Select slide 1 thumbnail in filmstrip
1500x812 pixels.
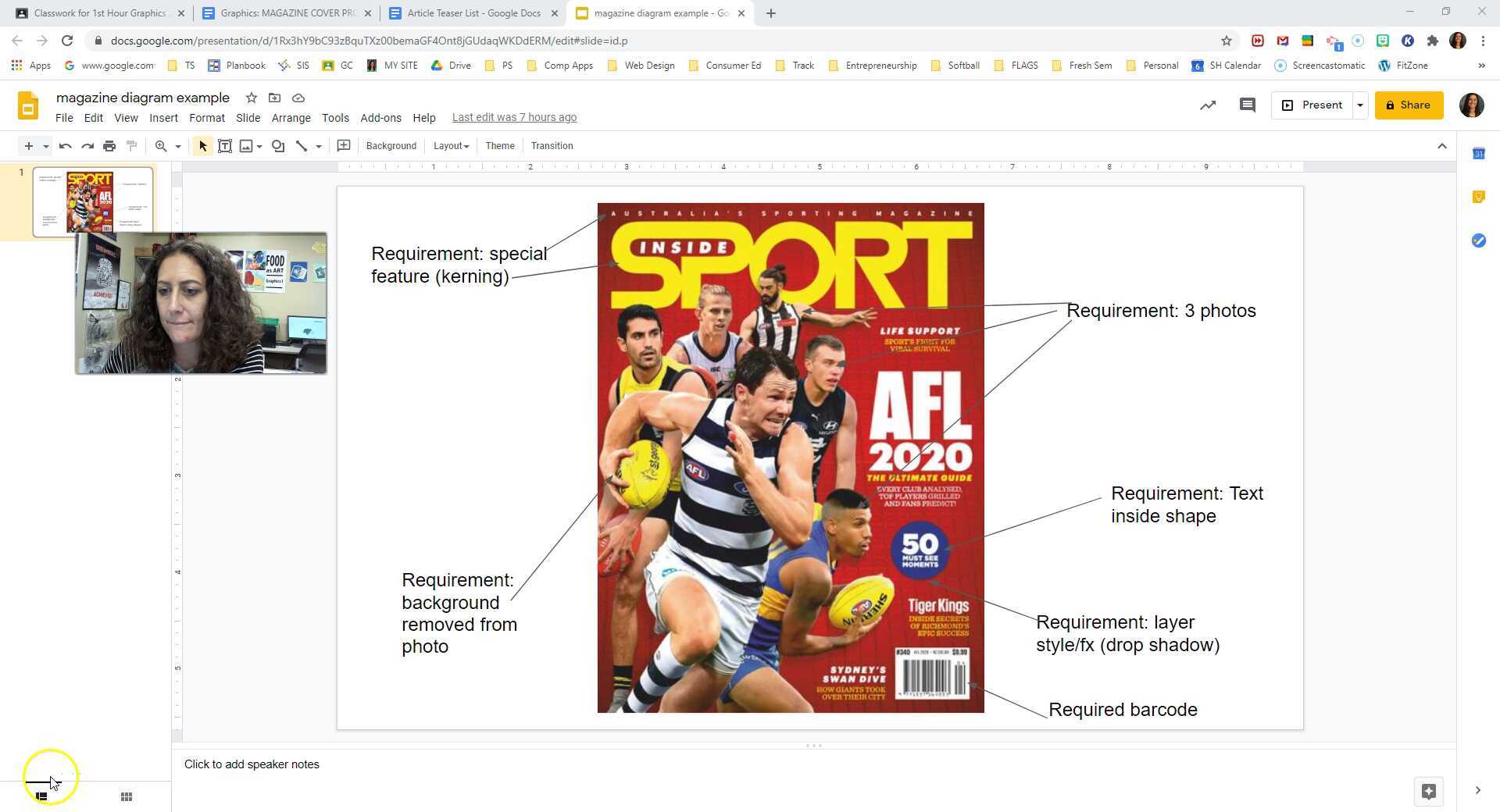pyautogui.click(x=93, y=200)
